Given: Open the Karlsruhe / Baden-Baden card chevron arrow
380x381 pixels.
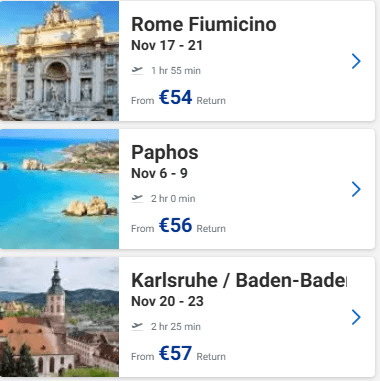Looking at the screenshot, I should 356,317.
